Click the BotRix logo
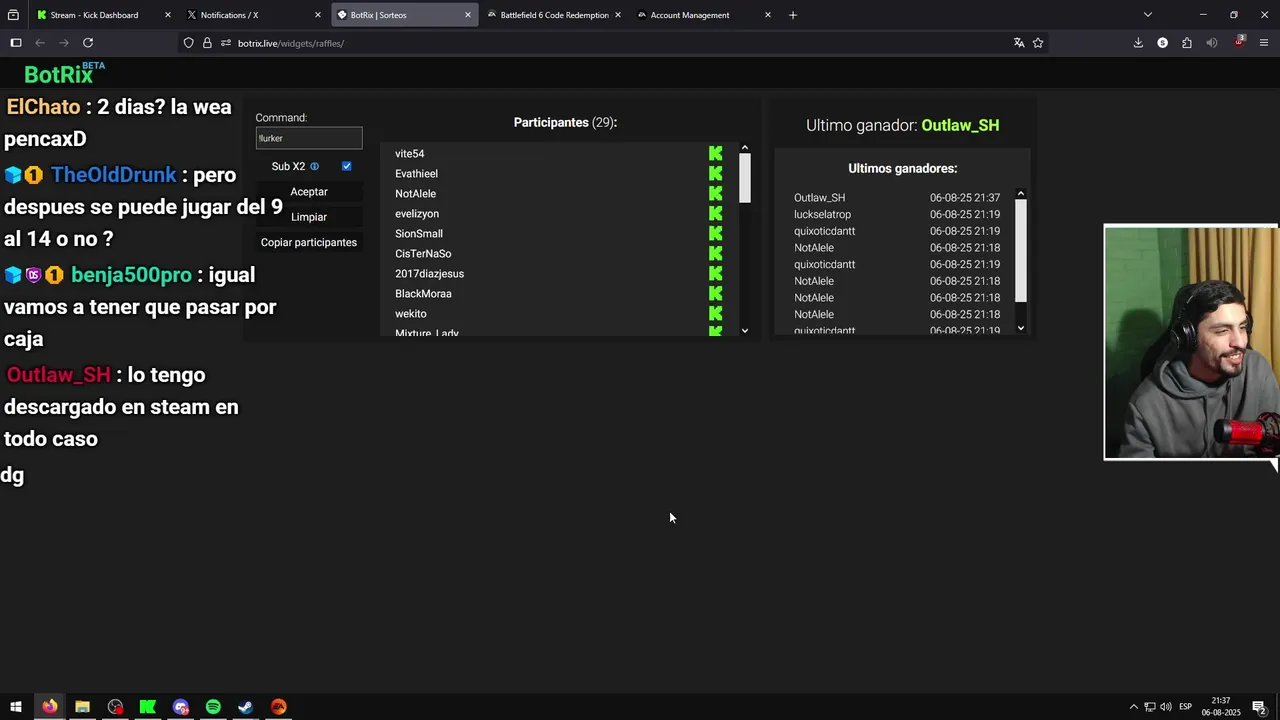The height and width of the screenshot is (720, 1280). (x=64, y=74)
